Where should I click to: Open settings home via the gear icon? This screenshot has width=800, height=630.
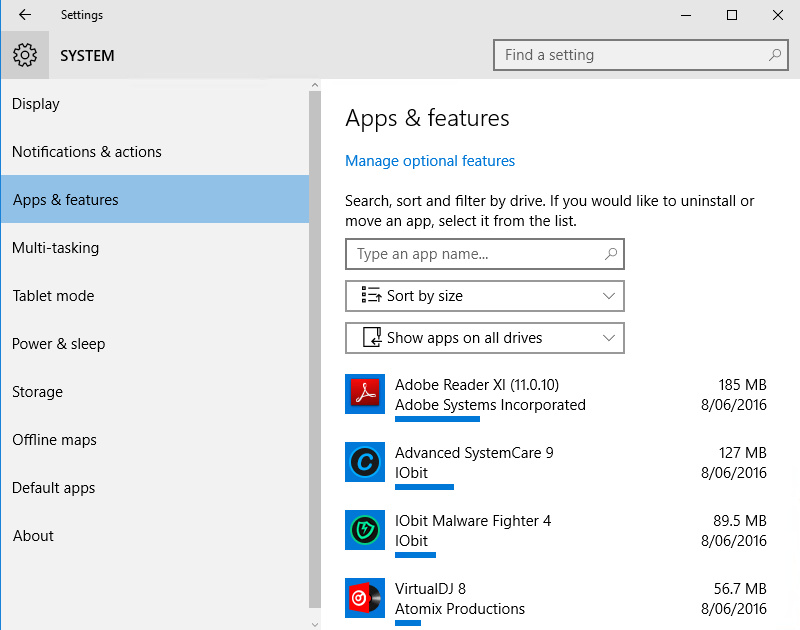[25, 55]
